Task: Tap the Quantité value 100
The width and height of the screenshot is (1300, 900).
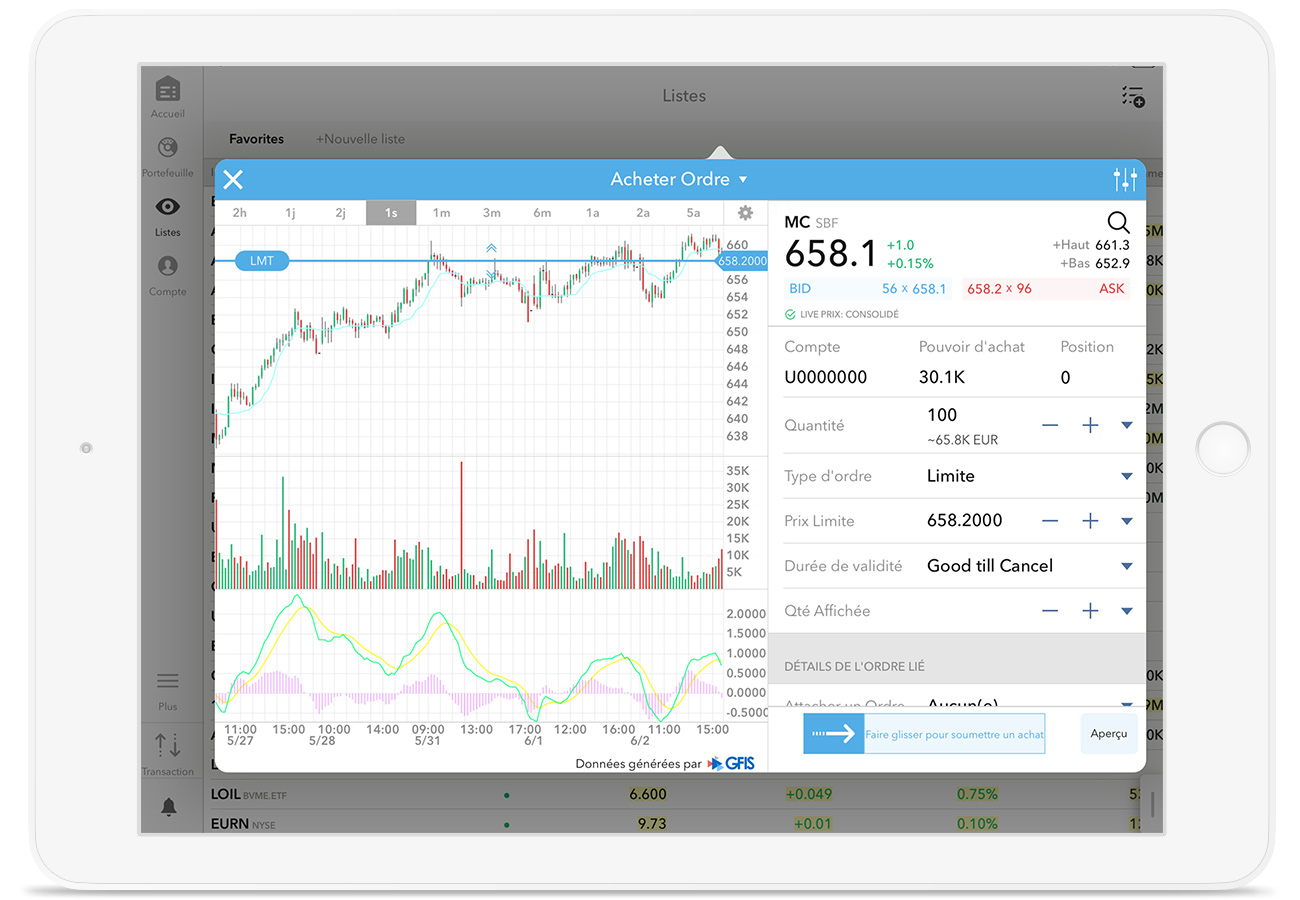Action: click(942, 415)
